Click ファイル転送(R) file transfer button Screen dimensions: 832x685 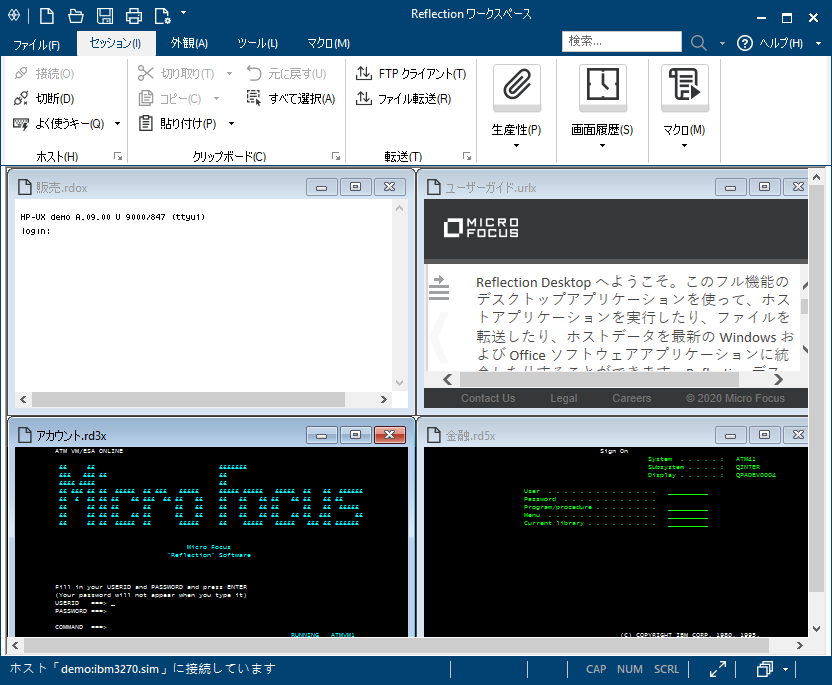pos(403,98)
